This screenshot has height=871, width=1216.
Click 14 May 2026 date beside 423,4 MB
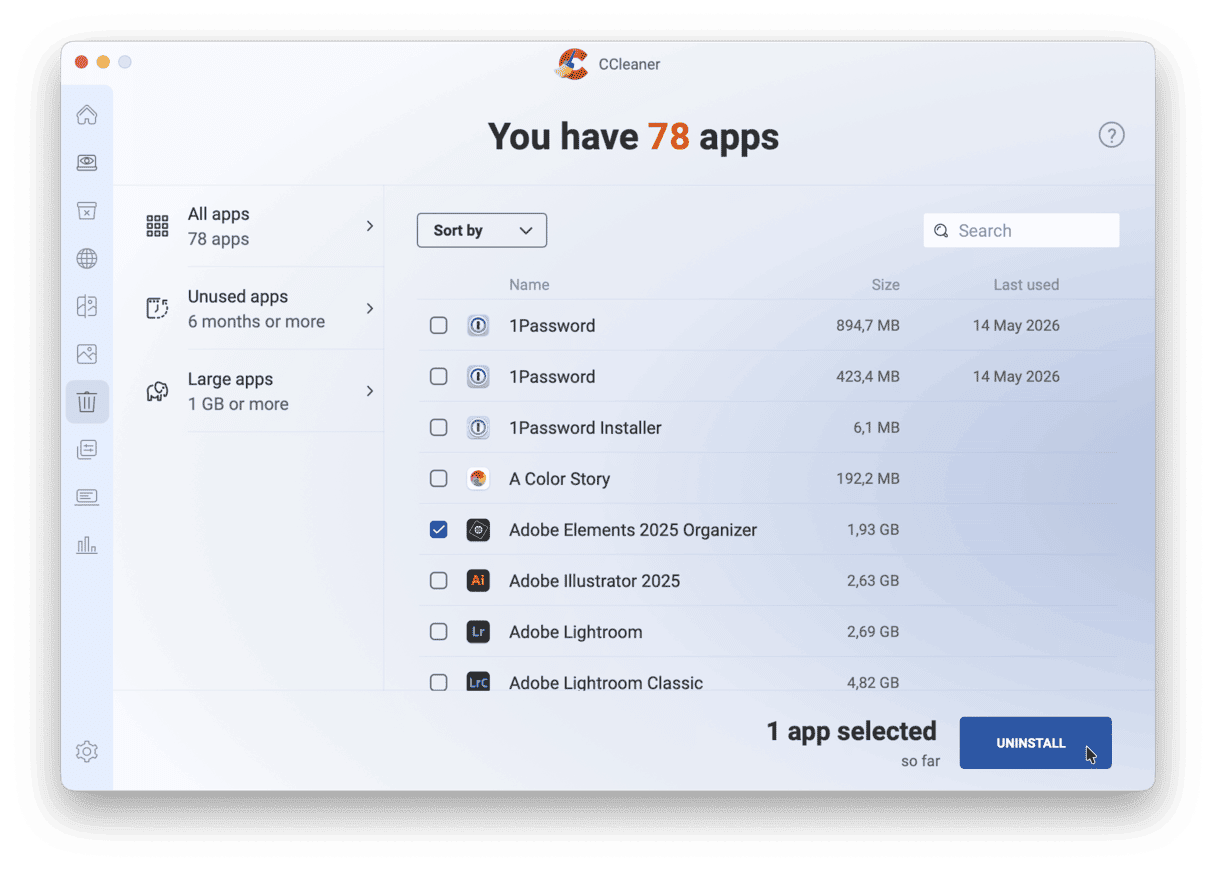(1016, 377)
